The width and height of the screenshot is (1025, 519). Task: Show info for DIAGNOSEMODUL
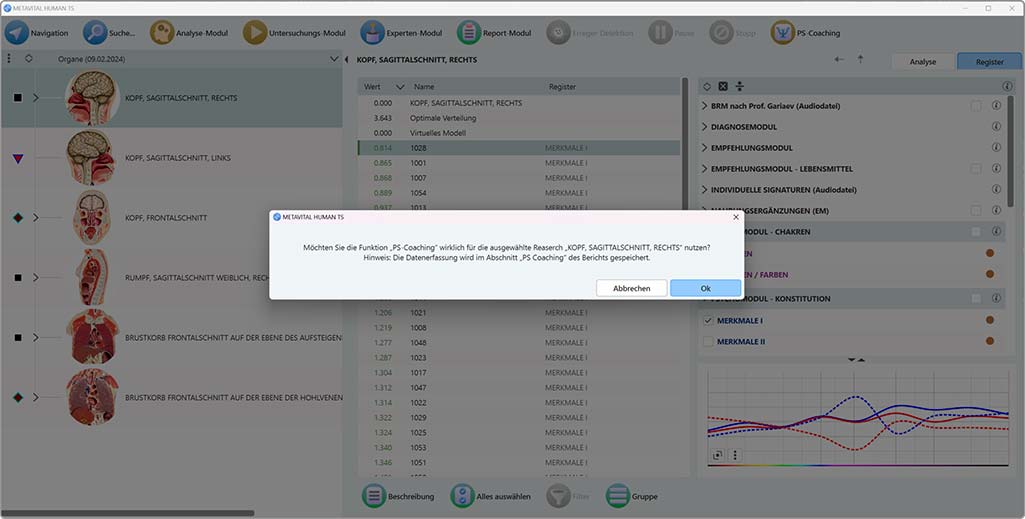[x=996, y=126]
